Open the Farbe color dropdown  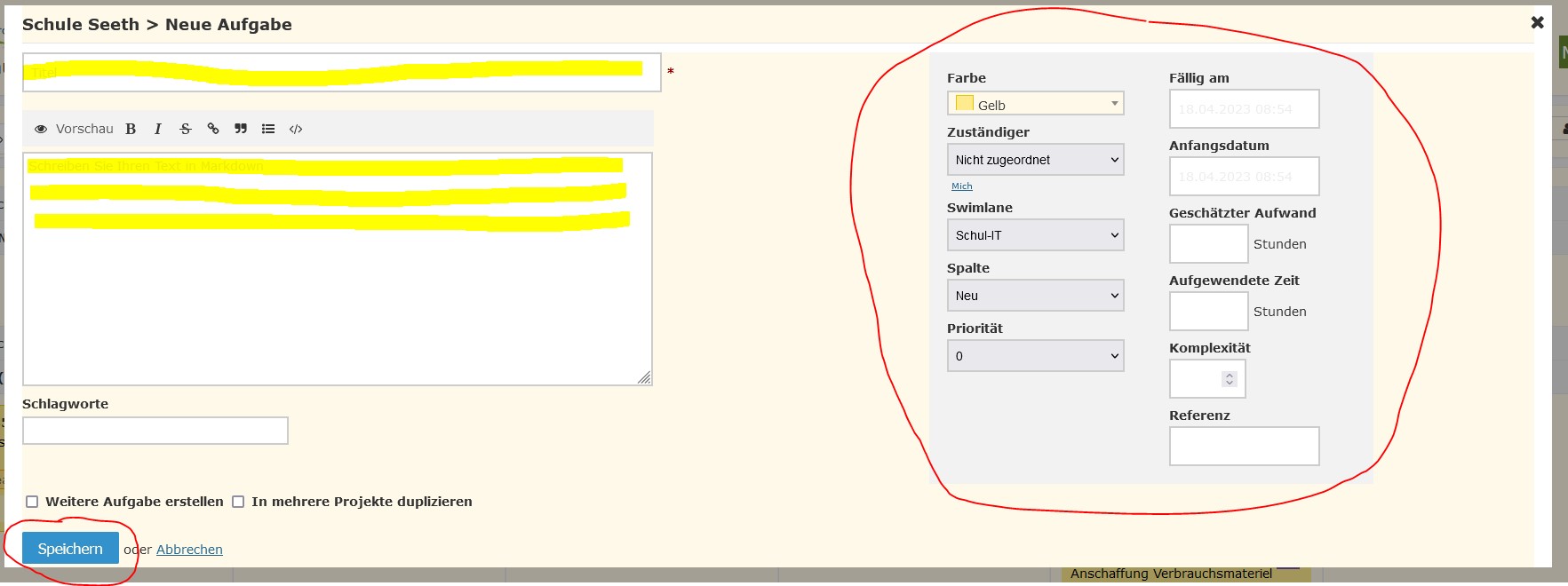(x=1035, y=104)
